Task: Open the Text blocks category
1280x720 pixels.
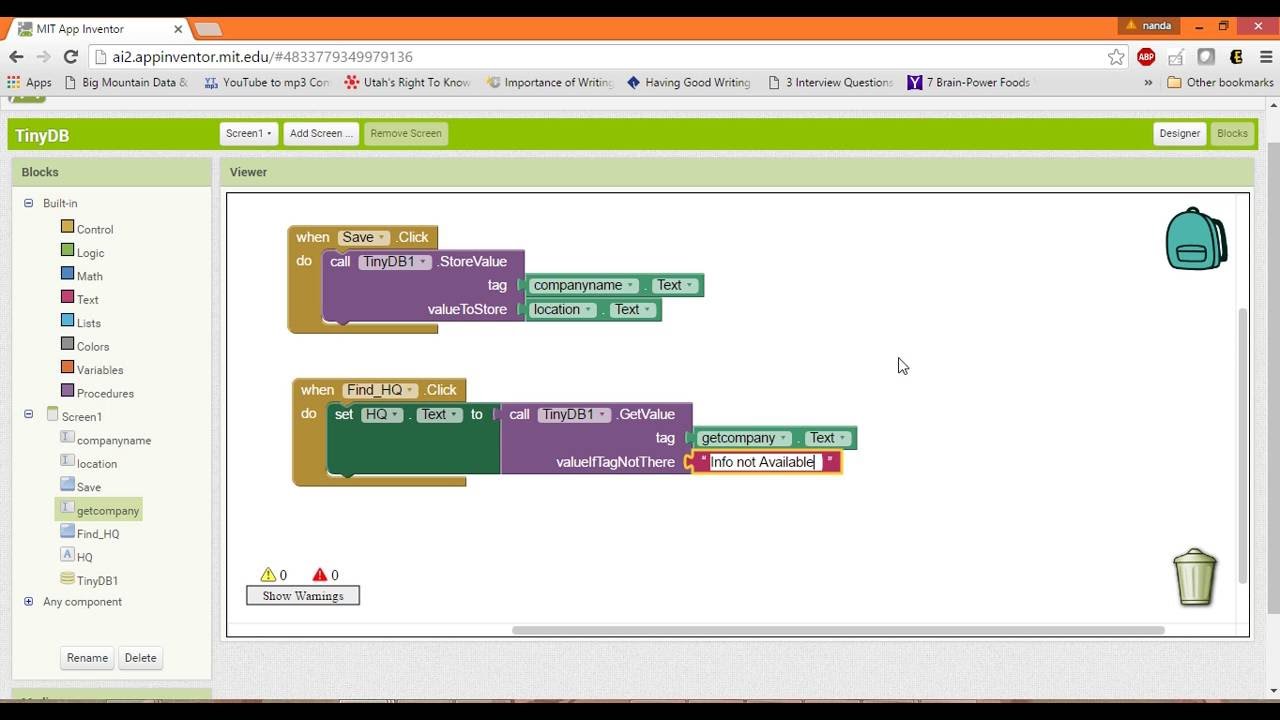Action: click(88, 299)
